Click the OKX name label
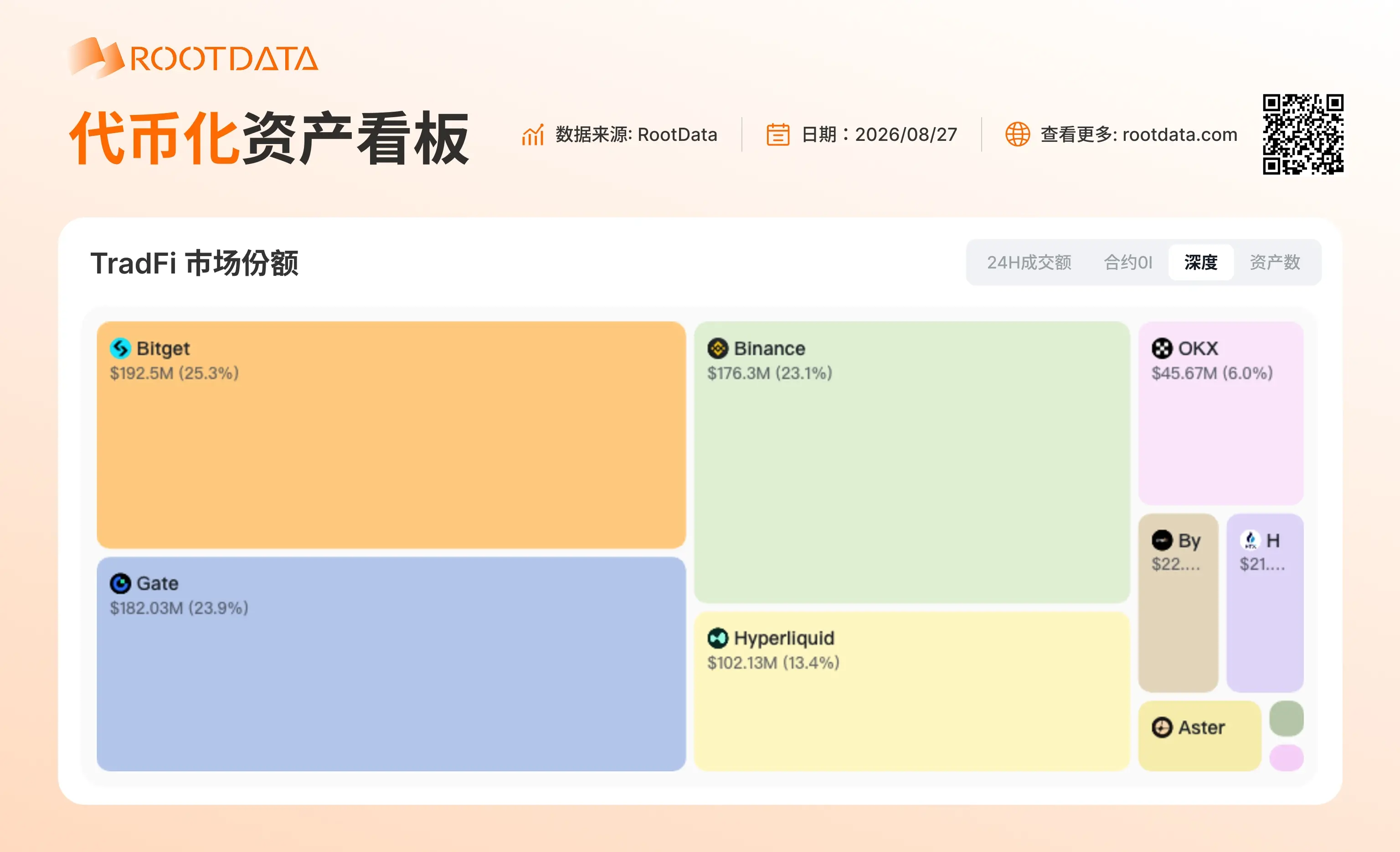The image size is (1400, 852). 1198,348
